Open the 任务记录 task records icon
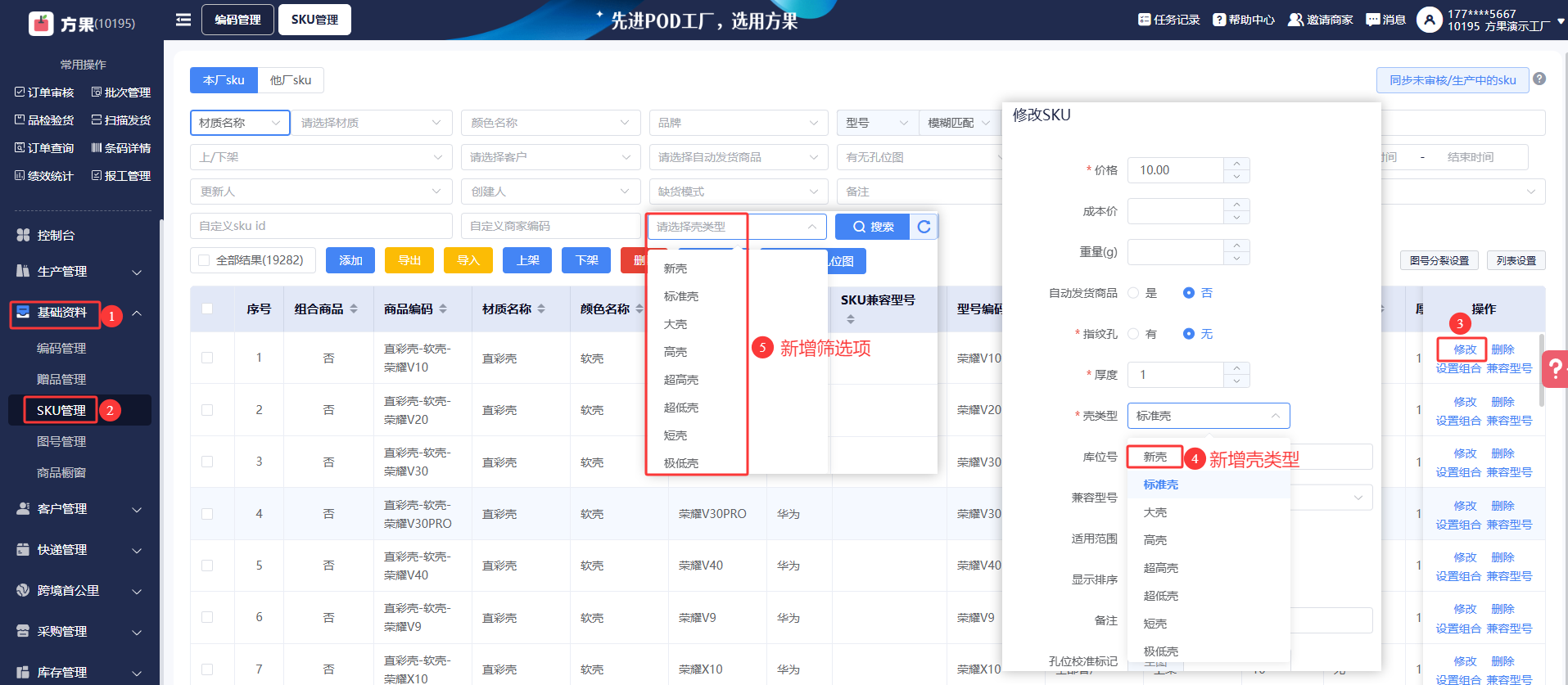The width and height of the screenshot is (1568, 685). tap(1144, 20)
